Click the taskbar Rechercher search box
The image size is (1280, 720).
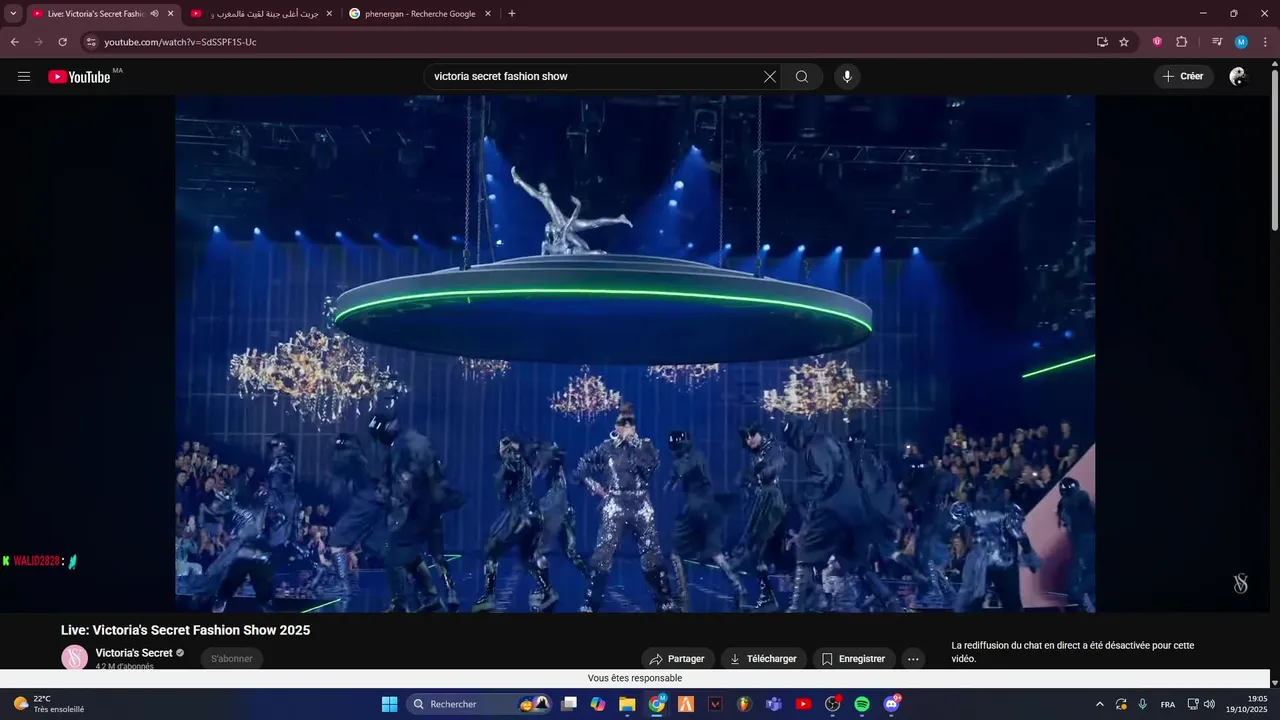480,704
